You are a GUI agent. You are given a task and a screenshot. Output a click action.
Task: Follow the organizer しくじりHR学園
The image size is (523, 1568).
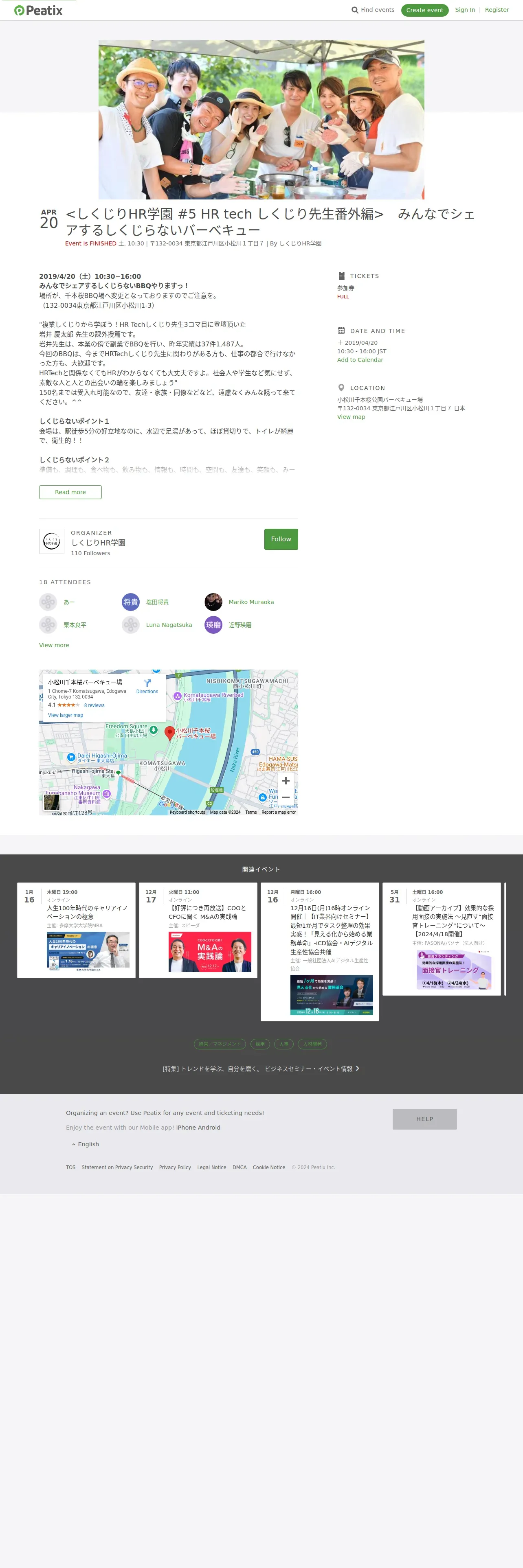click(281, 539)
